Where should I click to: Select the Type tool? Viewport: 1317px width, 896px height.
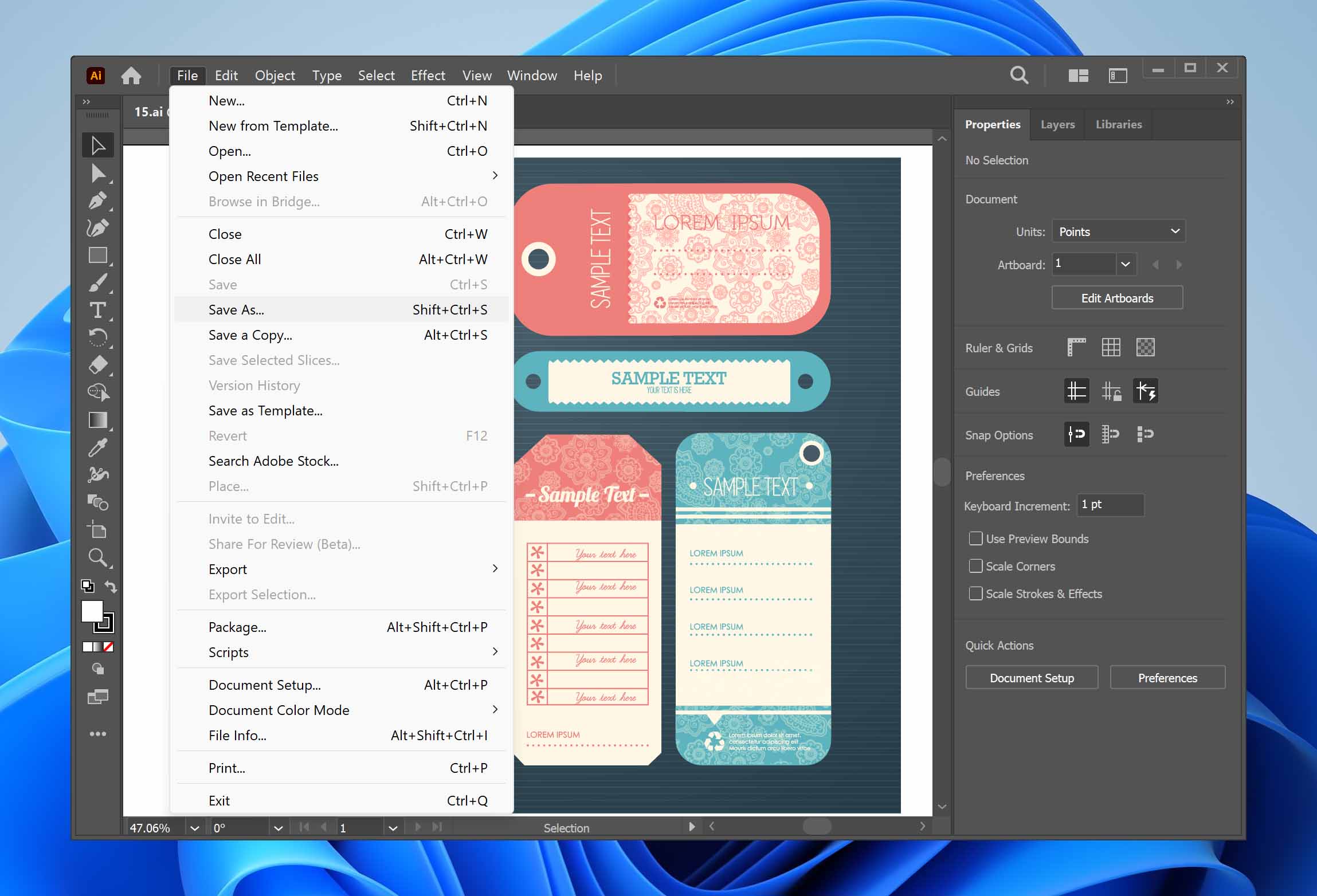coord(97,310)
